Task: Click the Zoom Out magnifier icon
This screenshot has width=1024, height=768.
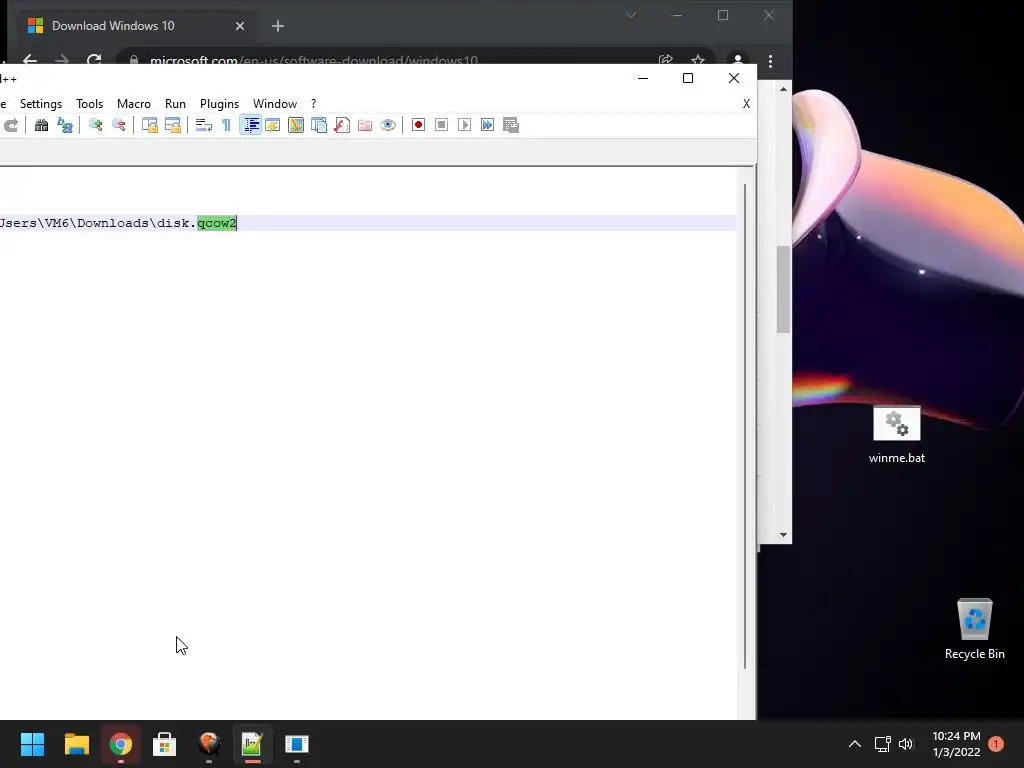Action: click(x=119, y=125)
